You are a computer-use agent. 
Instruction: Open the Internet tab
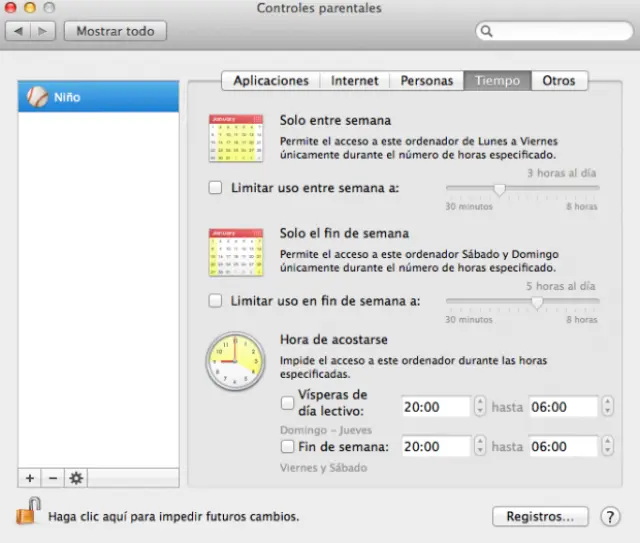pyautogui.click(x=355, y=81)
